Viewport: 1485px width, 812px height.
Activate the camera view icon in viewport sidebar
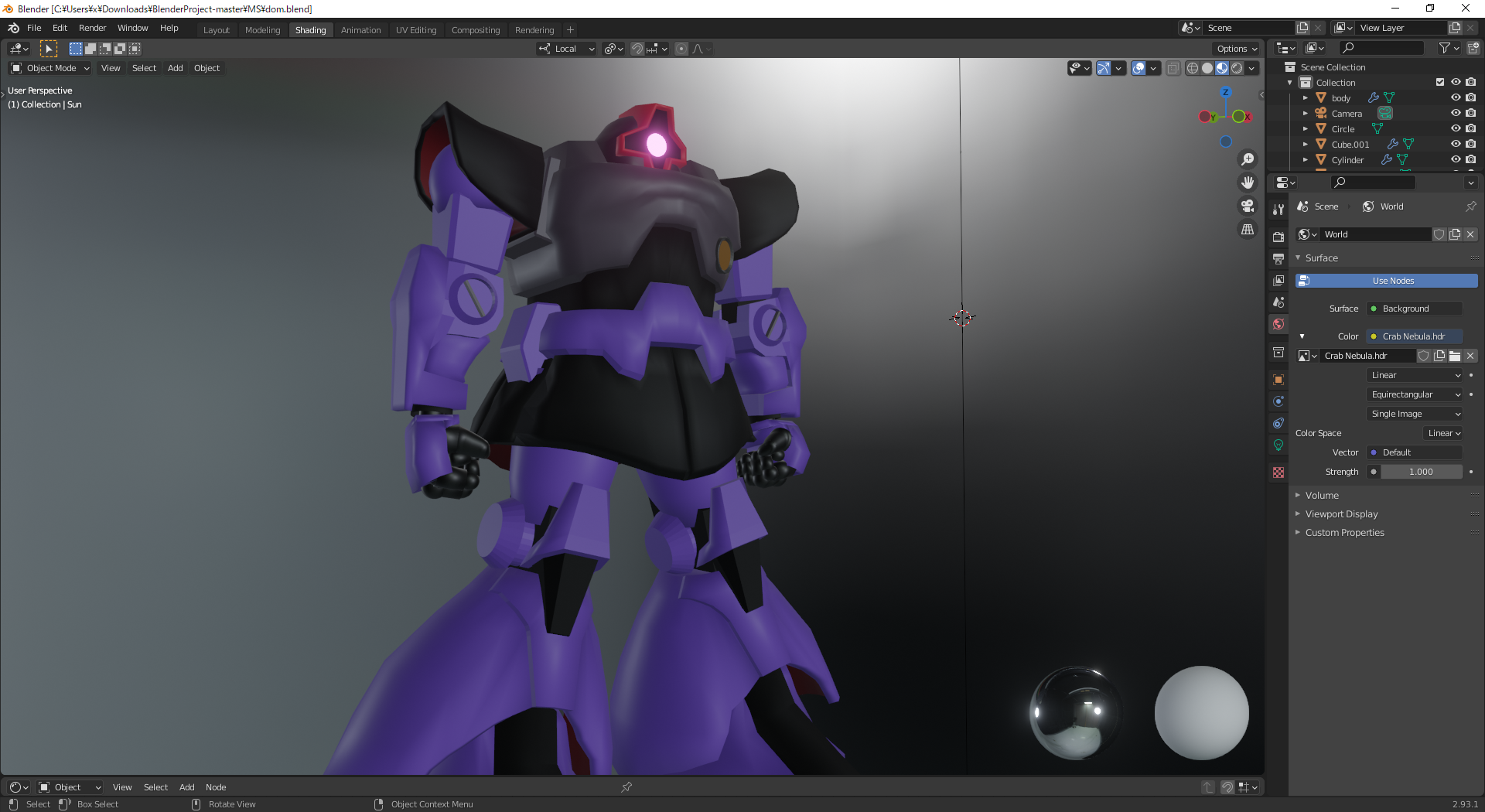tap(1248, 206)
